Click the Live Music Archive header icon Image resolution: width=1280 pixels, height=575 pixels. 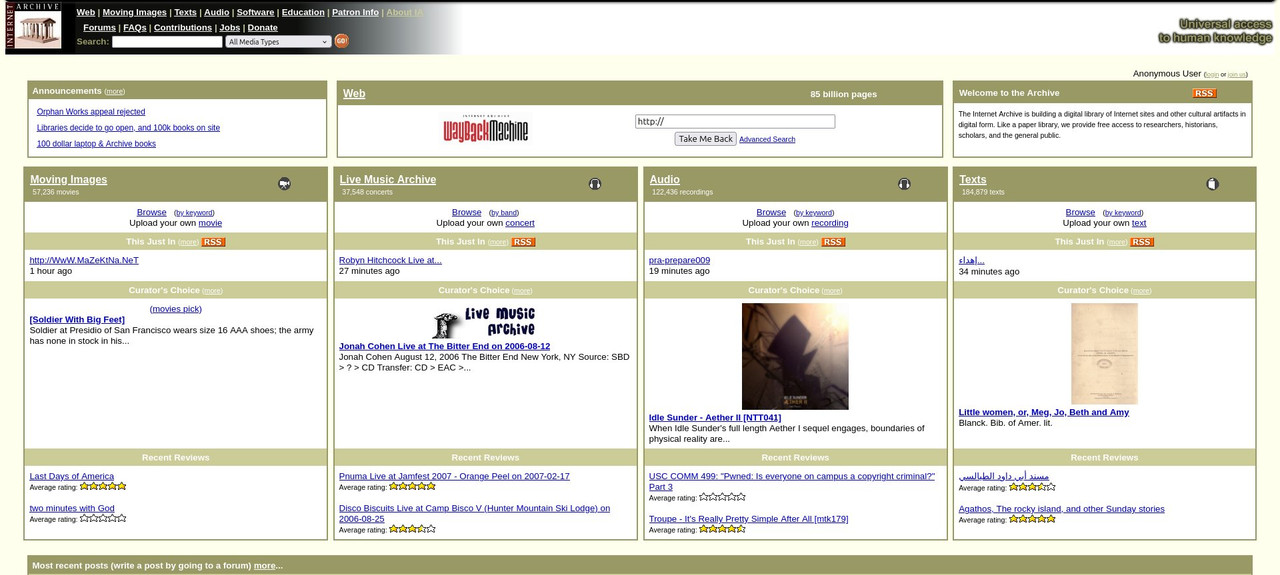[595, 183]
